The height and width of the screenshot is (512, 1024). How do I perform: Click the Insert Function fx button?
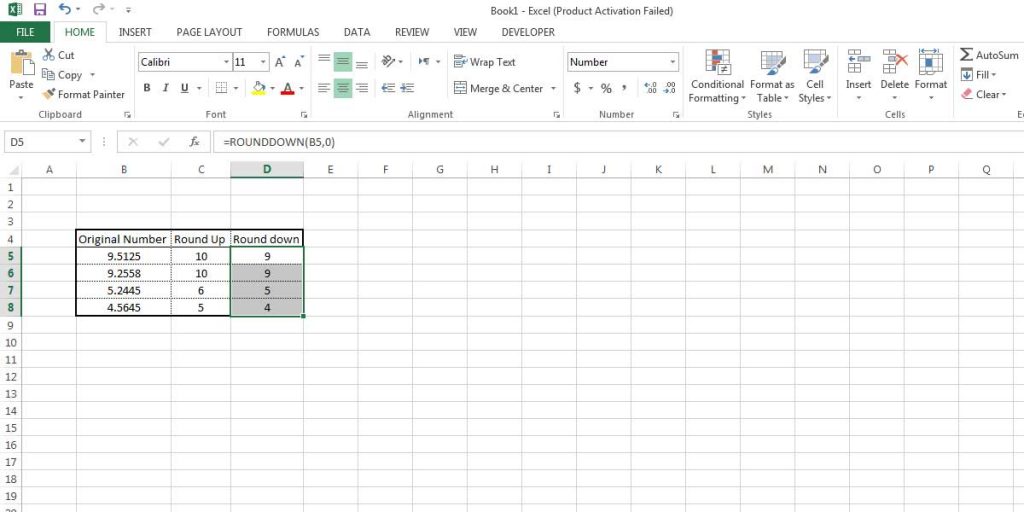pos(194,142)
